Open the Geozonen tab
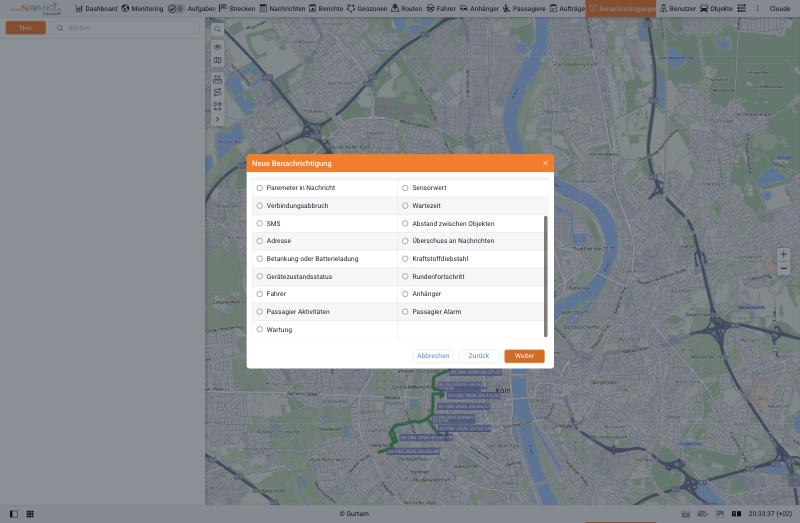Image resolution: width=800 pixels, height=523 pixels. coord(367,9)
